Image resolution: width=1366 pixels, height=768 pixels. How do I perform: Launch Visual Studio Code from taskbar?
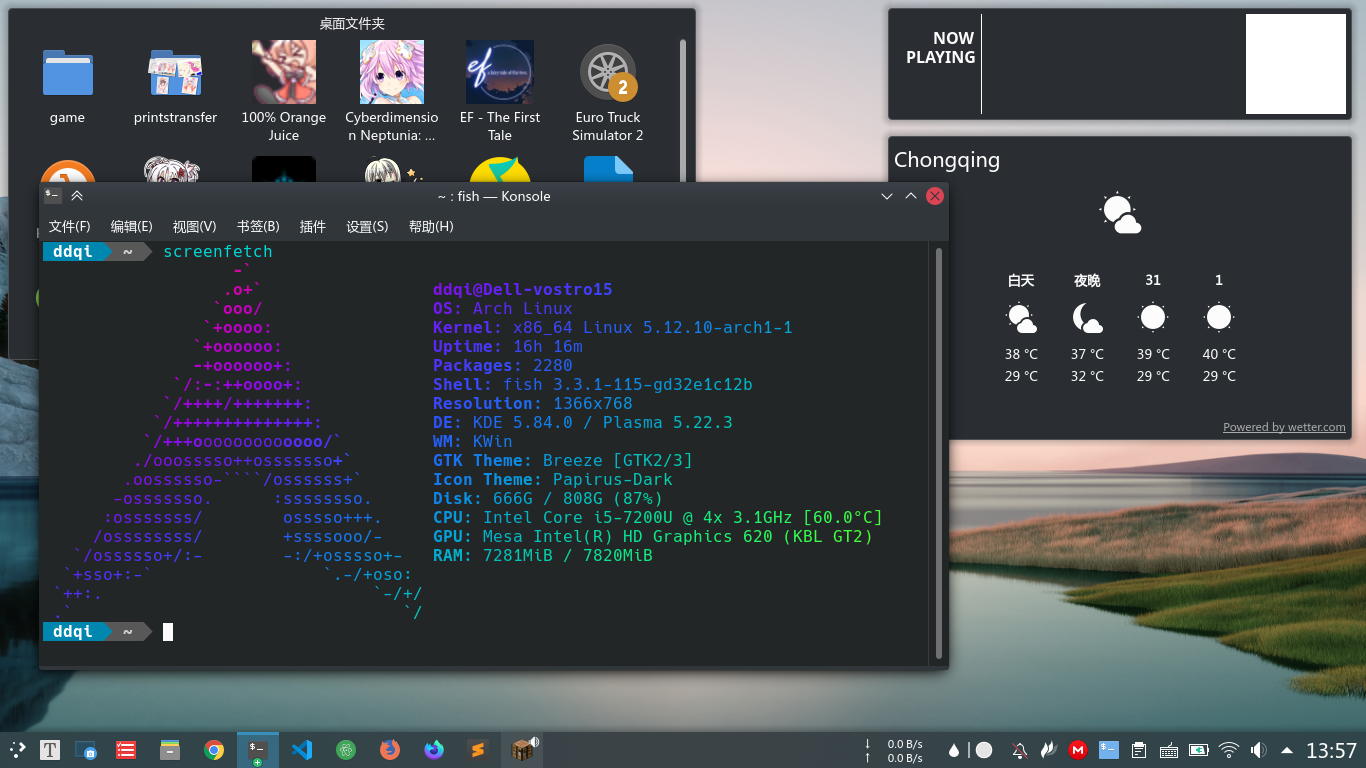coord(302,749)
